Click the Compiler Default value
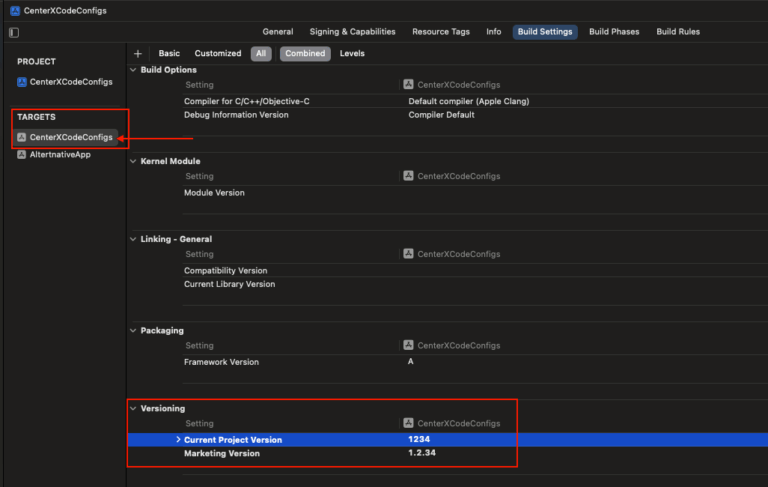This screenshot has width=768, height=487. point(441,115)
